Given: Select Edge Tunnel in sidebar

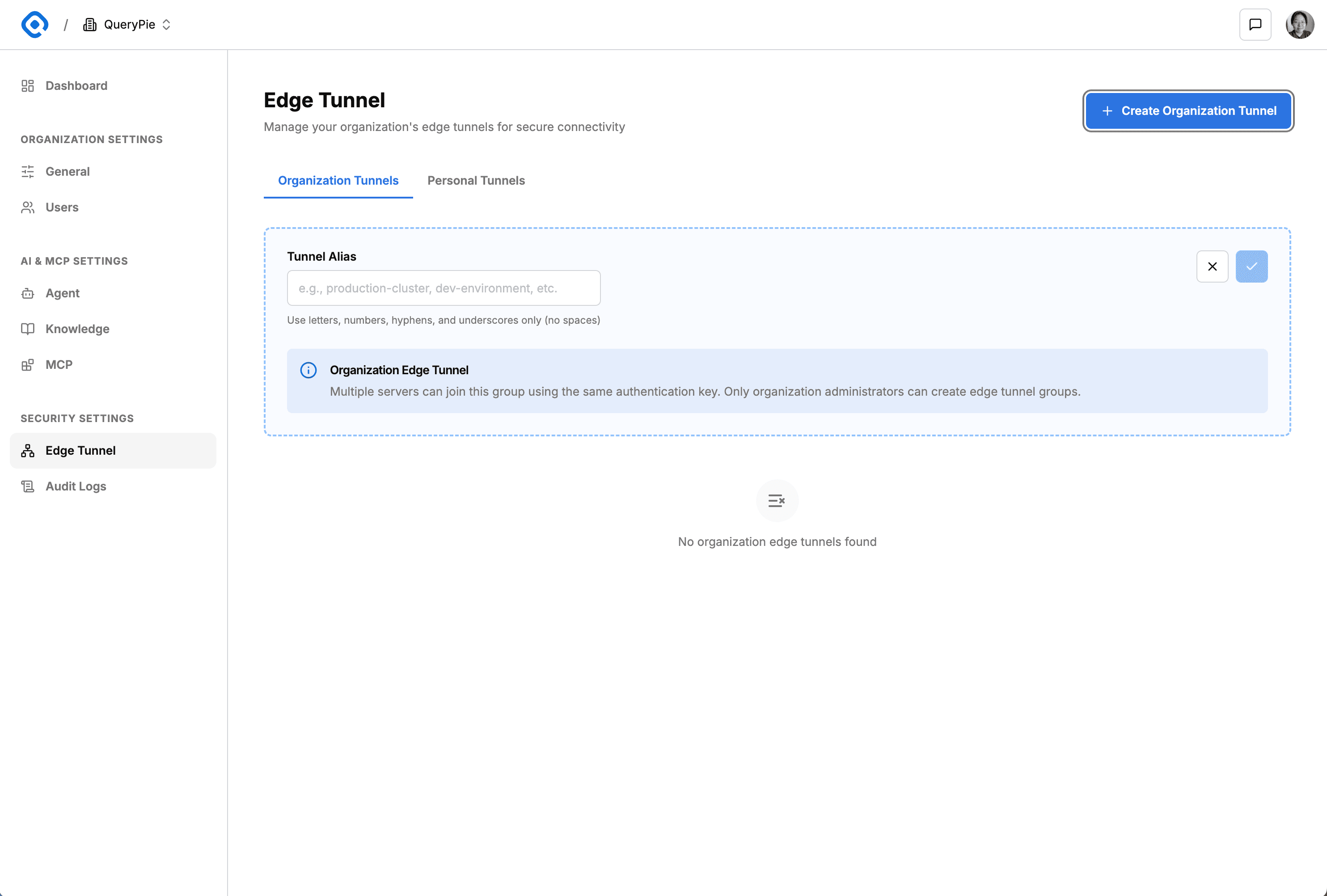Looking at the screenshot, I should tap(80, 451).
